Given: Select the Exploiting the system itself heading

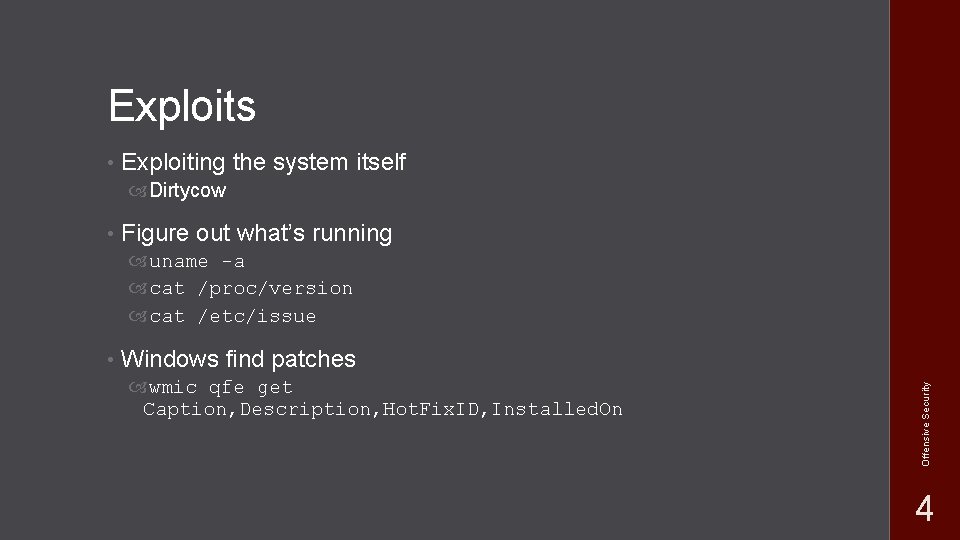Looking at the screenshot, I should point(263,162).
